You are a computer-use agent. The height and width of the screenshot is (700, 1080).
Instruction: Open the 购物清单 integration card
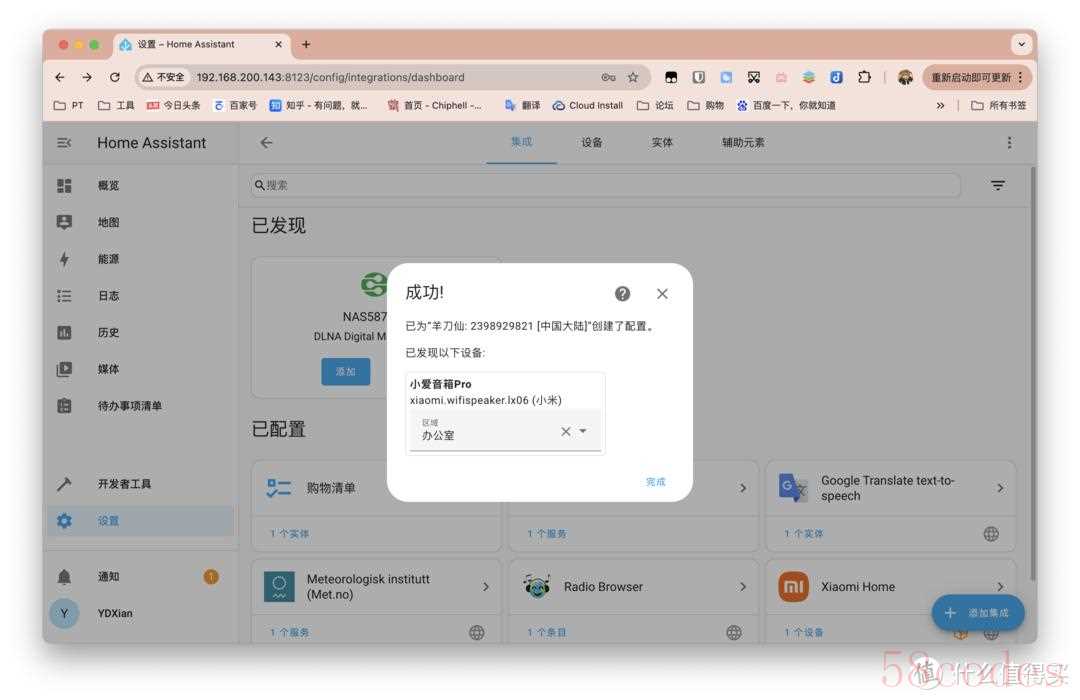click(376, 488)
